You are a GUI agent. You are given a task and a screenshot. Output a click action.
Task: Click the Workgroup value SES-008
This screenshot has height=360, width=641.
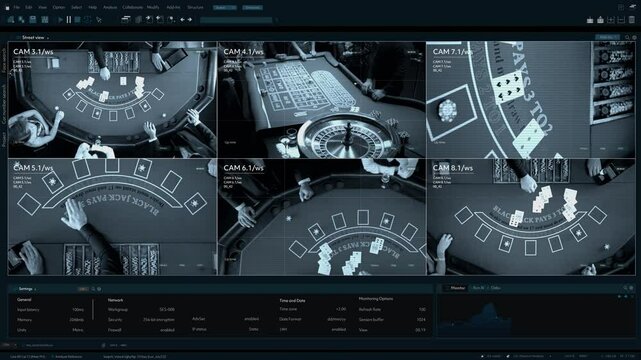click(167, 310)
